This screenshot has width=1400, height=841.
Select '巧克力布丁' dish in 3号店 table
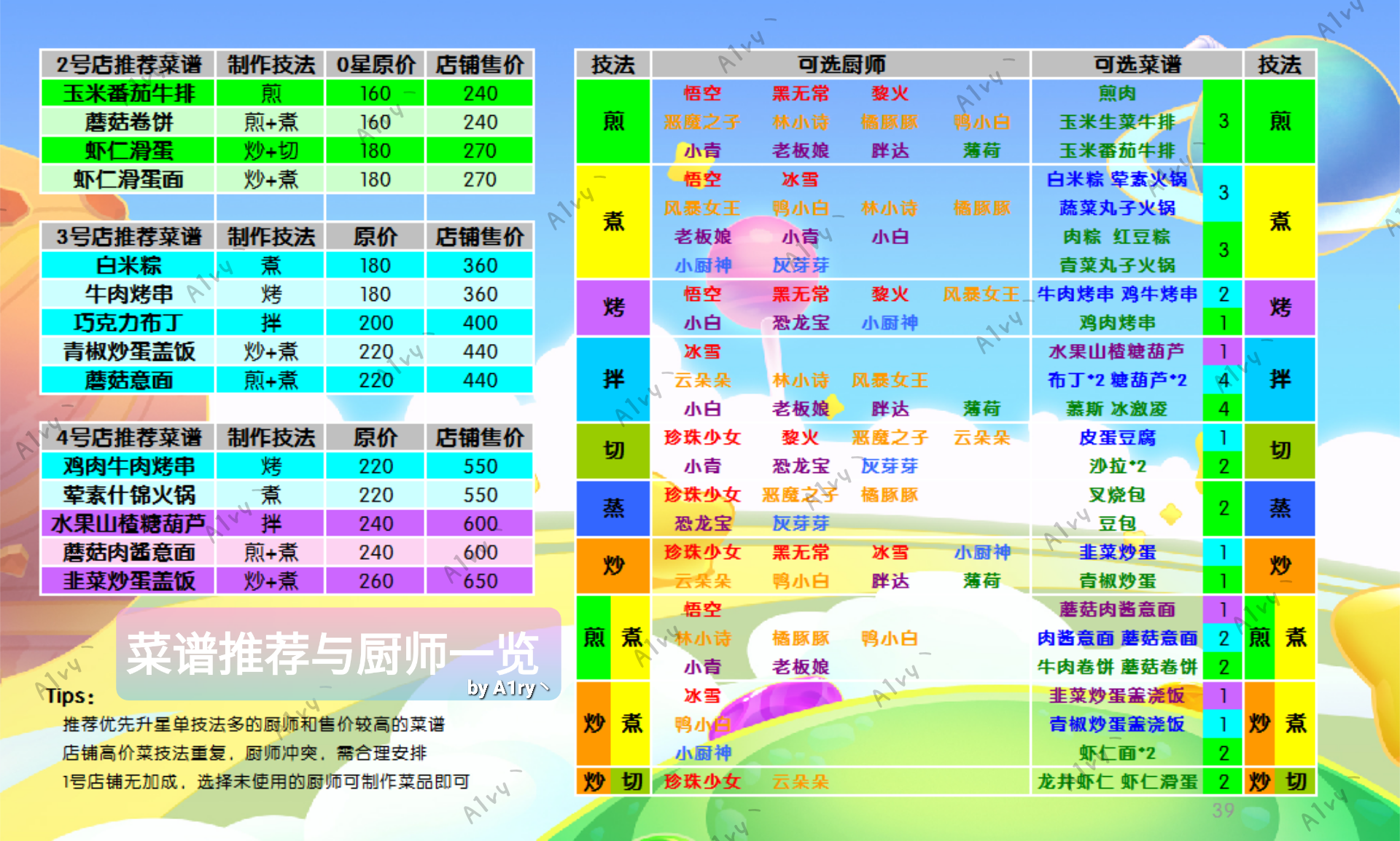pos(128,322)
